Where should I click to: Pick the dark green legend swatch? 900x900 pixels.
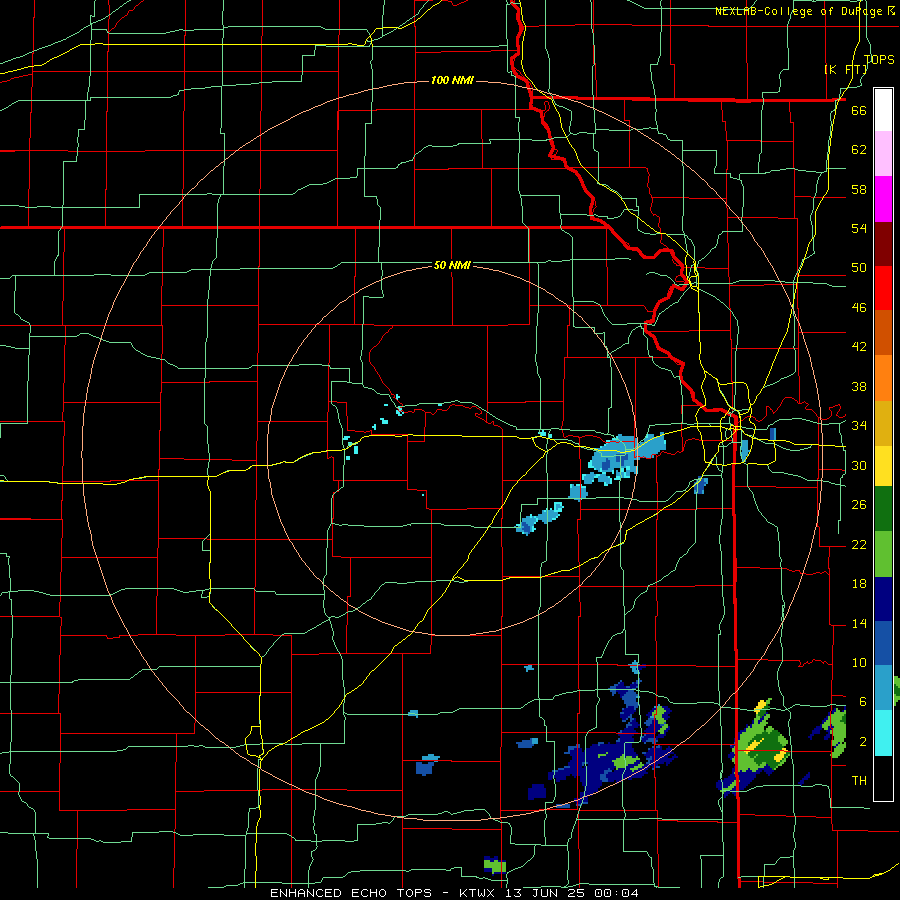click(x=883, y=509)
